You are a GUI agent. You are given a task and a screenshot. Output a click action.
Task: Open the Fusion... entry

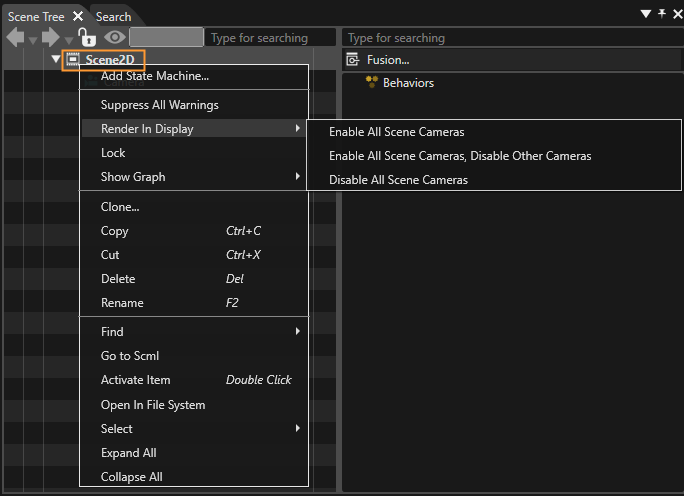click(388, 60)
